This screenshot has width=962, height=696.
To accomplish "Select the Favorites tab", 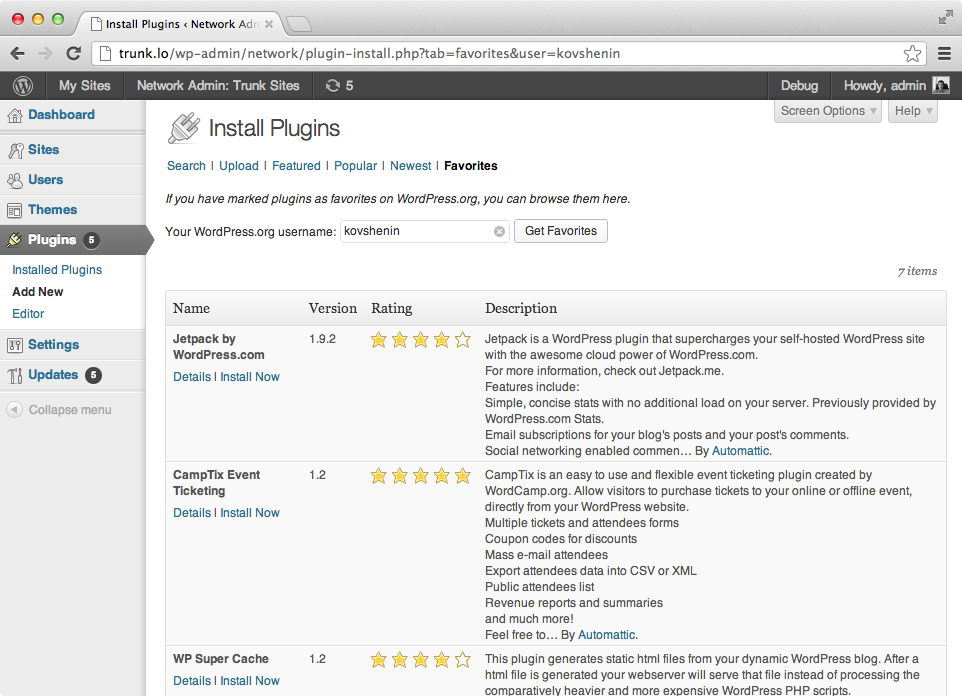I will [x=471, y=166].
